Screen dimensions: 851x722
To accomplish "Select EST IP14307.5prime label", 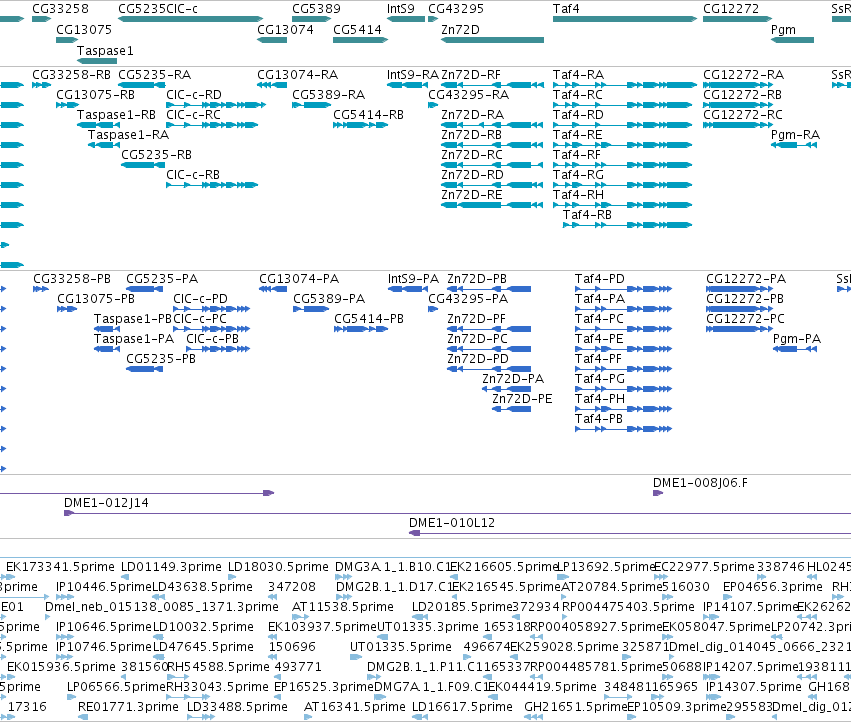I will point(753,687).
